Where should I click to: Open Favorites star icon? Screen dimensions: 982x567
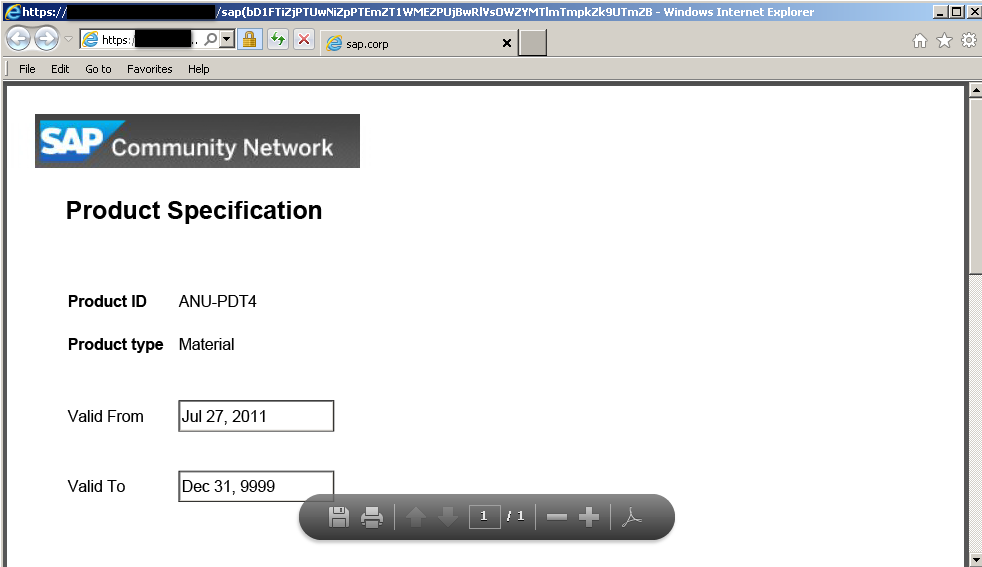pos(944,41)
